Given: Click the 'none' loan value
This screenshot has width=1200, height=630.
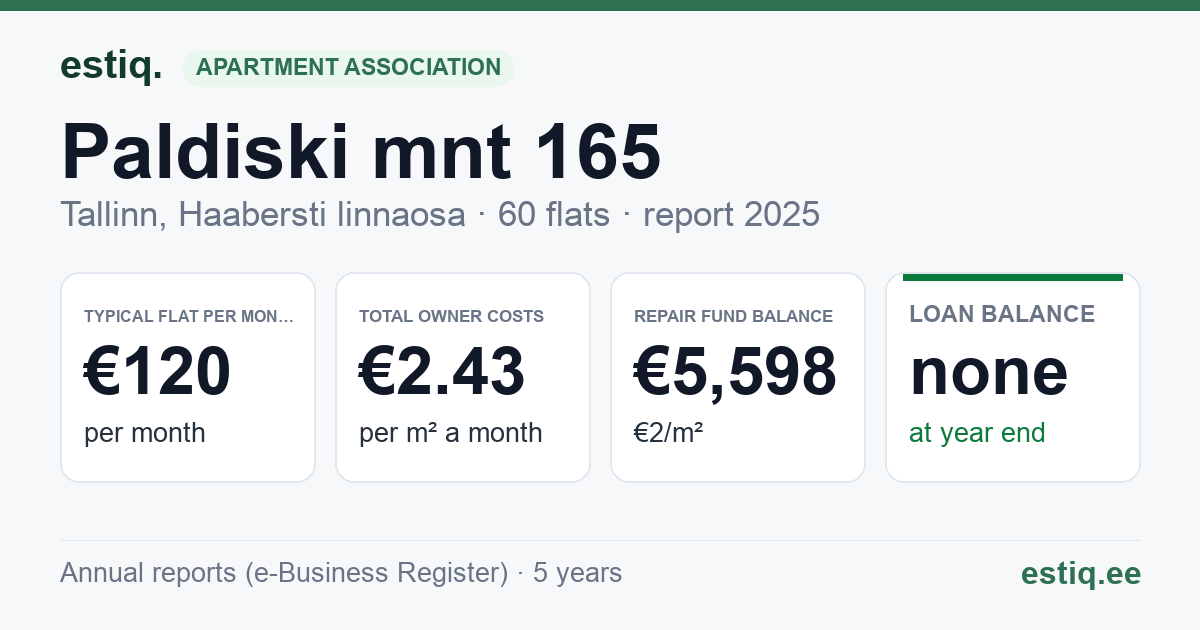Looking at the screenshot, I should pyautogui.click(x=989, y=372).
